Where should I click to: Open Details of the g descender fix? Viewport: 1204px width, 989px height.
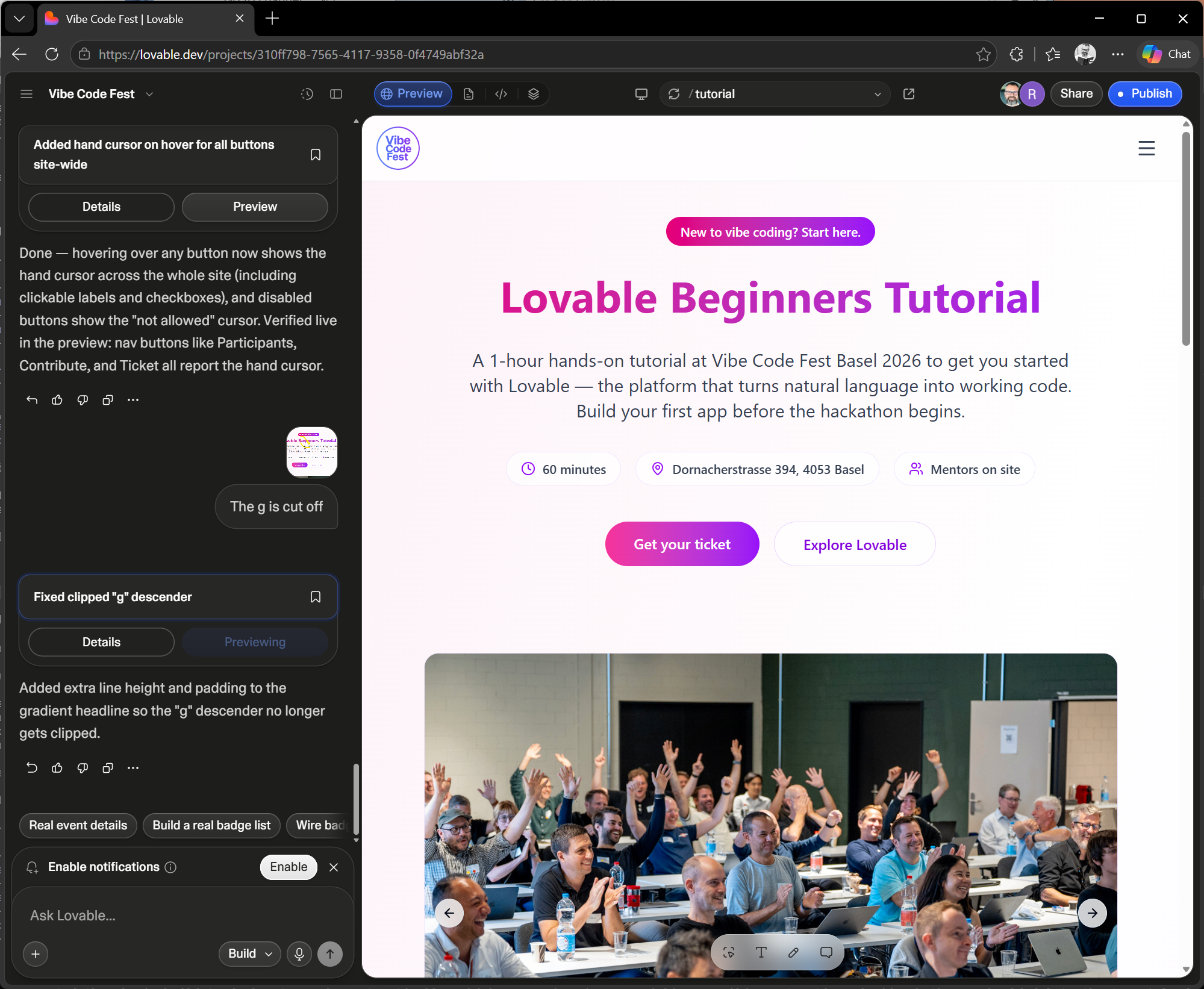(x=101, y=642)
